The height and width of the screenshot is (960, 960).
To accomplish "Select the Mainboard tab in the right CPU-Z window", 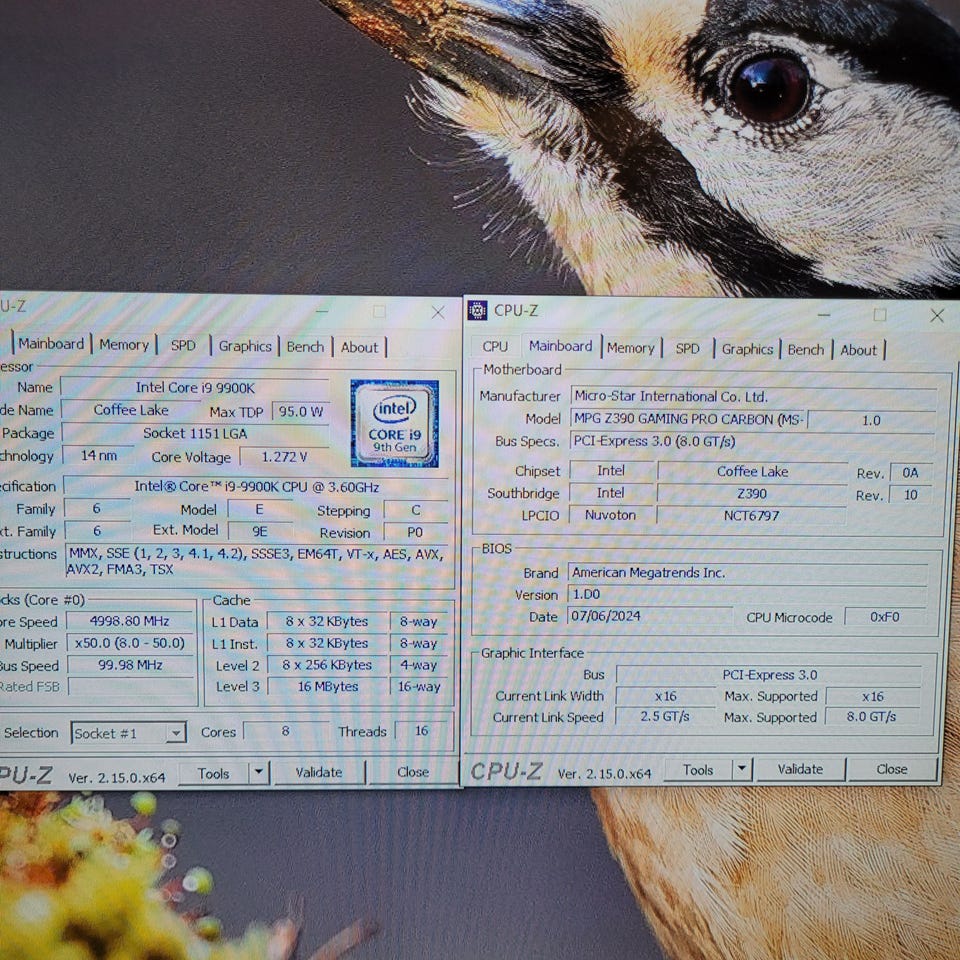I will pyautogui.click(x=560, y=347).
